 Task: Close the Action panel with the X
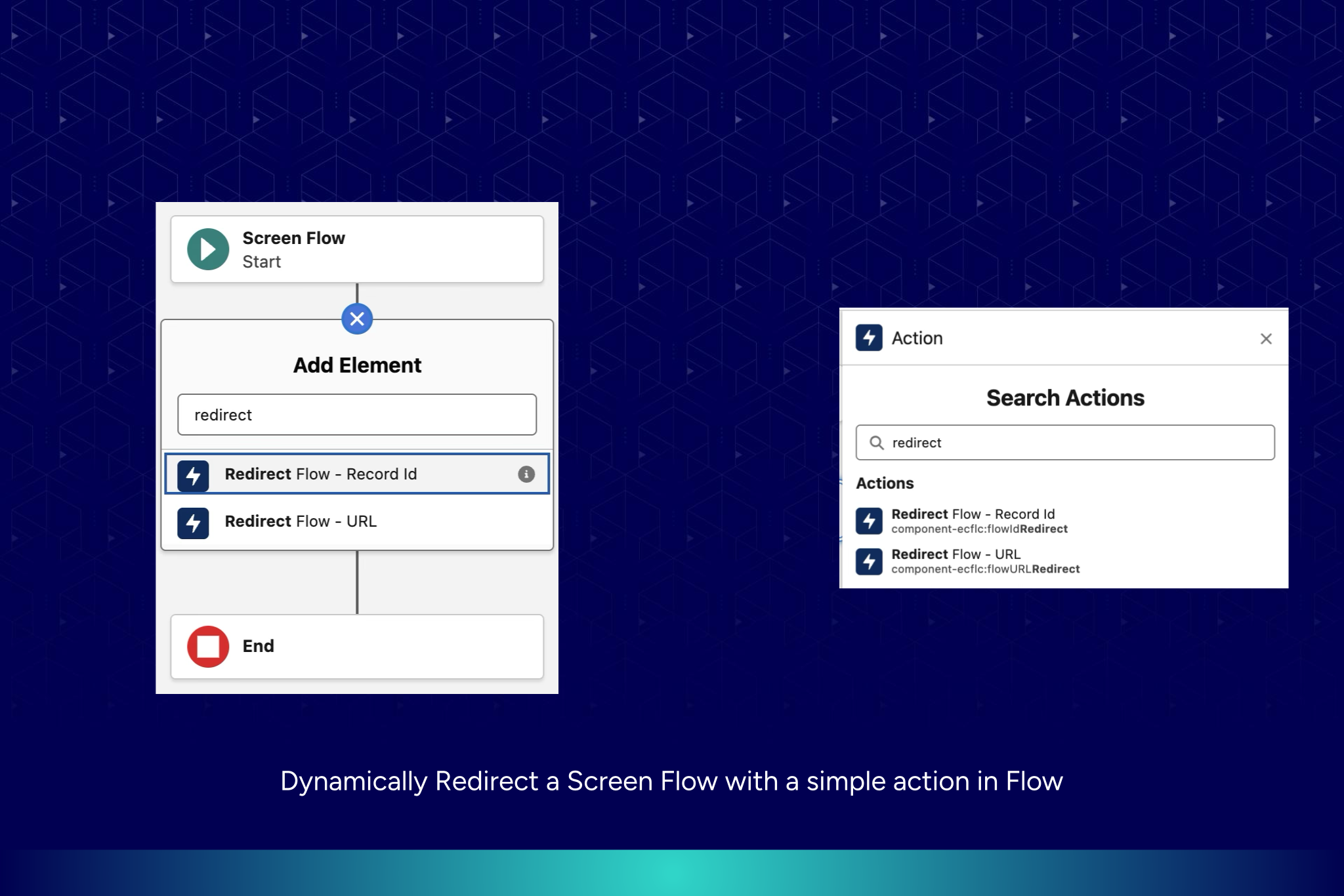click(x=1266, y=338)
